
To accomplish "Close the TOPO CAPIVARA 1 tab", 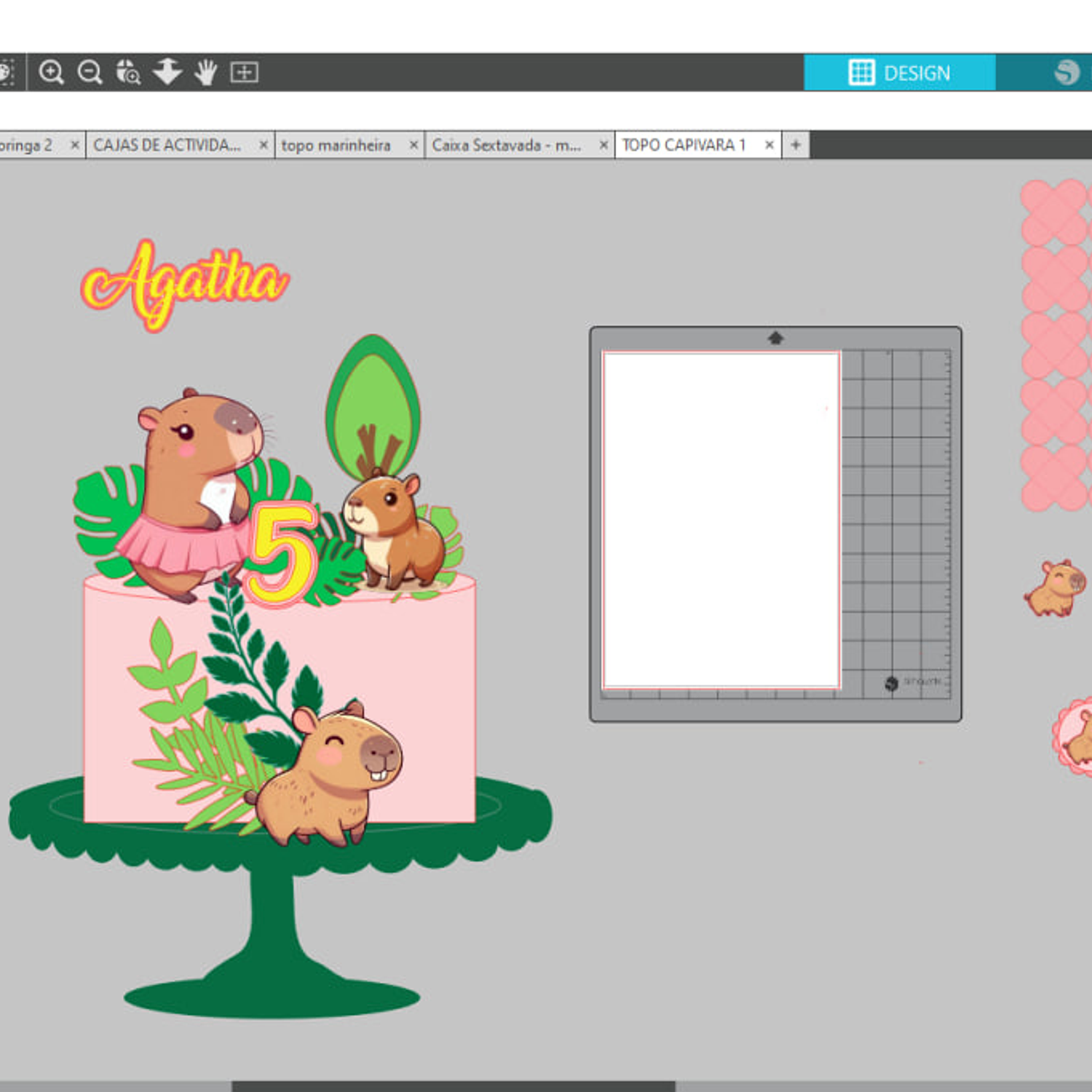I will click(x=769, y=146).
